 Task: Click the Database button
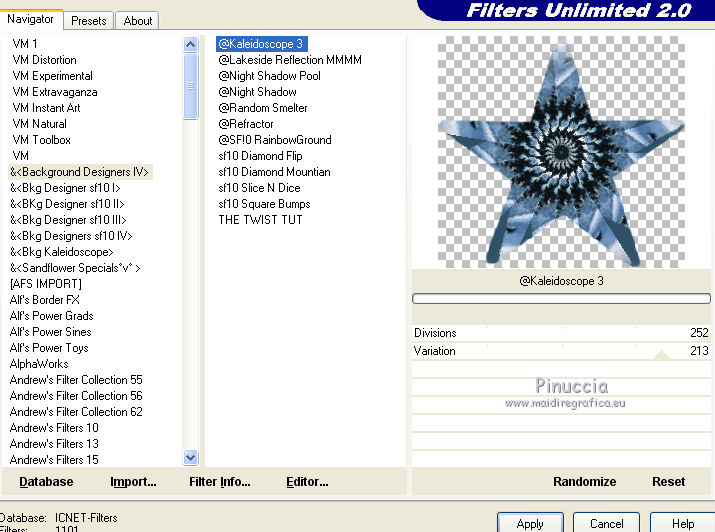pyautogui.click(x=46, y=482)
